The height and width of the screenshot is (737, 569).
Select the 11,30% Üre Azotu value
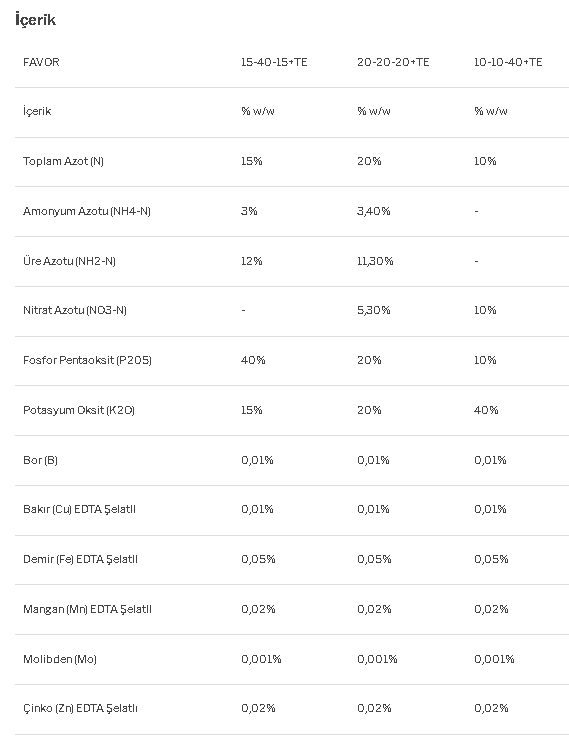pos(375,261)
